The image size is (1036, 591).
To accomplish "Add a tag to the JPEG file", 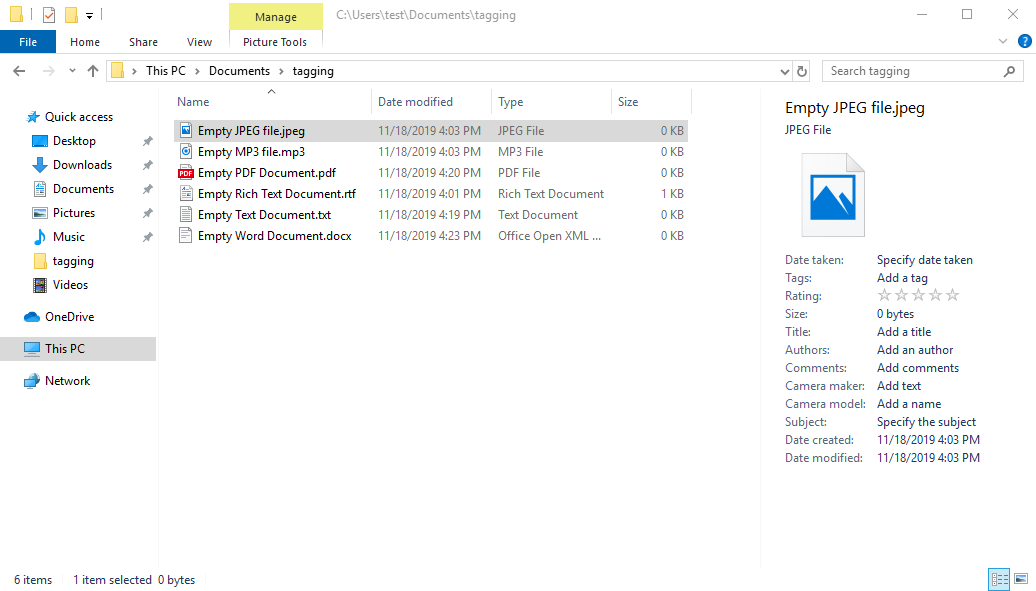I will click(901, 277).
